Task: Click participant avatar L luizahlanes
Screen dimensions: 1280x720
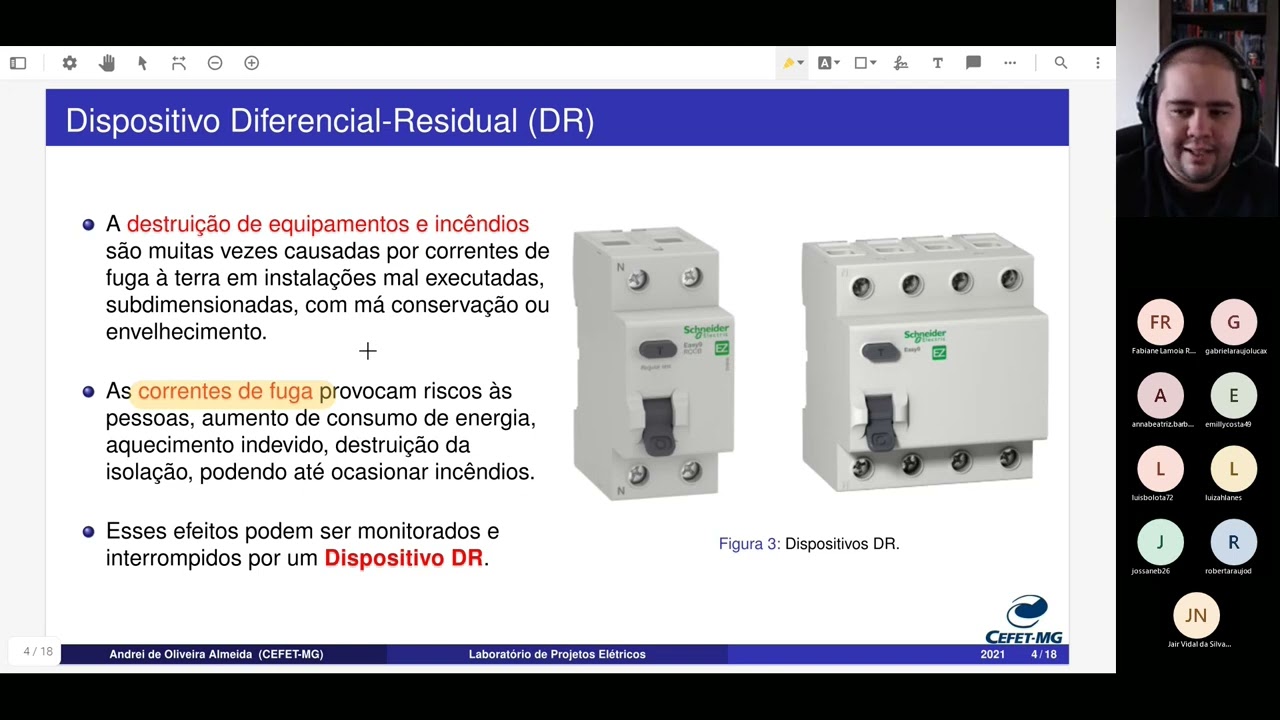Action: (1233, 469)
